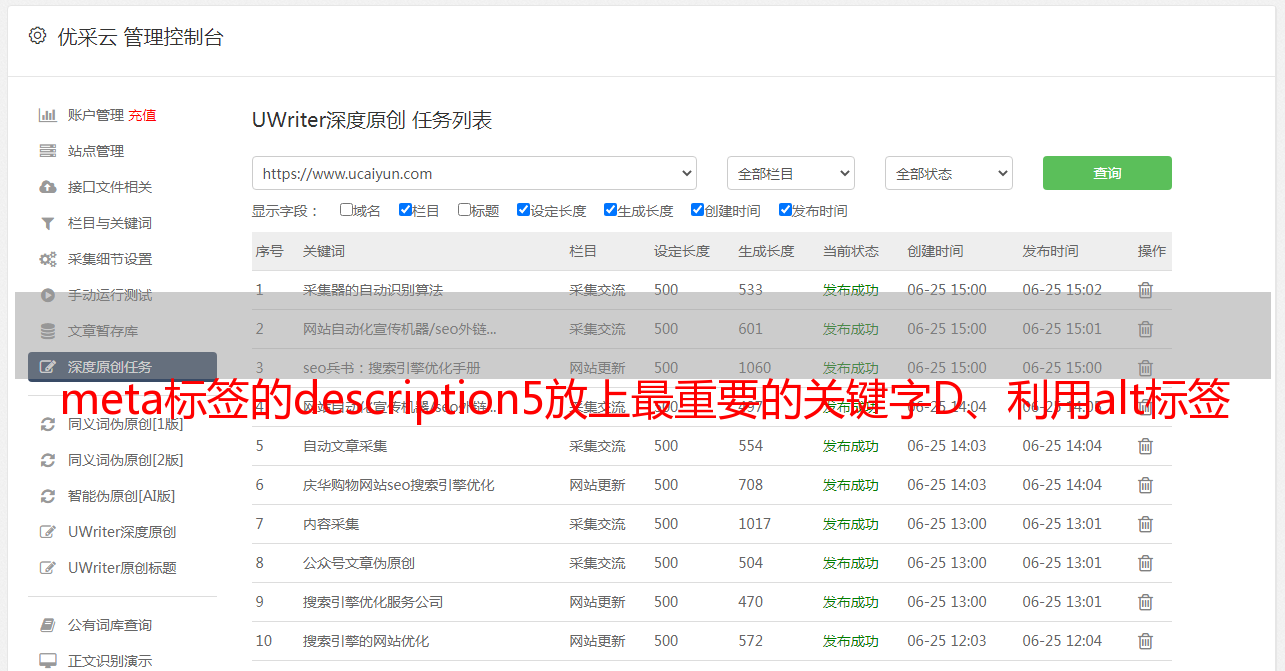Click the edit icon for UWriter原创标题
This screenshot has width=1285, height=671.
[47, 568]
